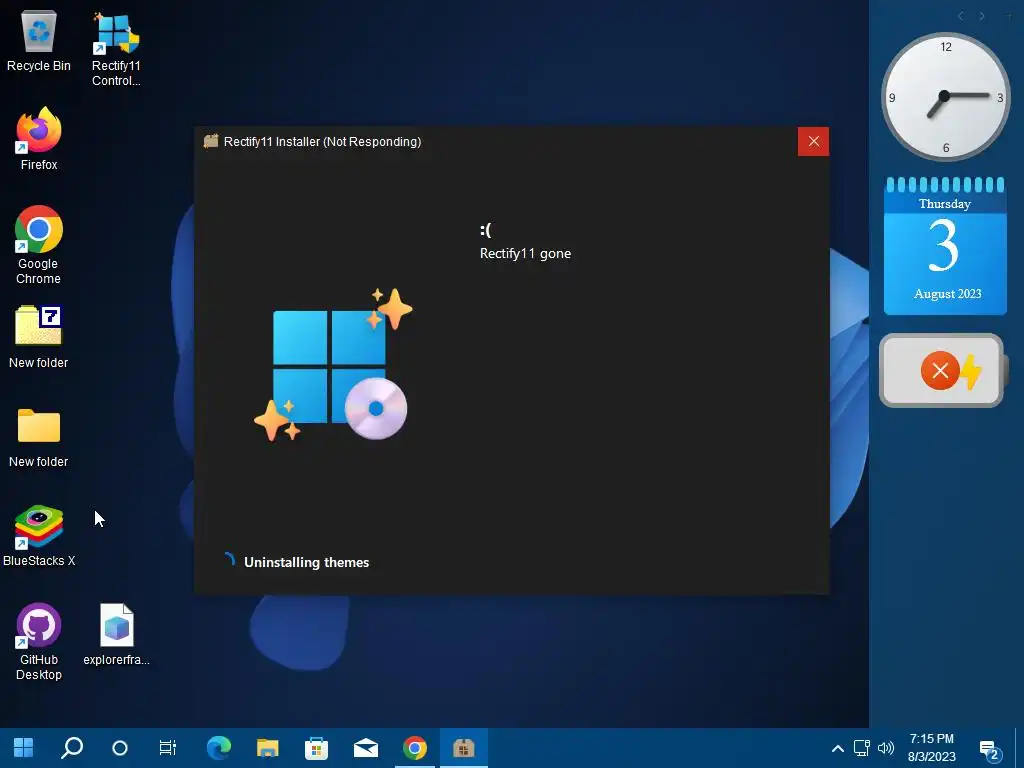Show hidden system tray icons
1024x768 pixels.
coord(837,748)
